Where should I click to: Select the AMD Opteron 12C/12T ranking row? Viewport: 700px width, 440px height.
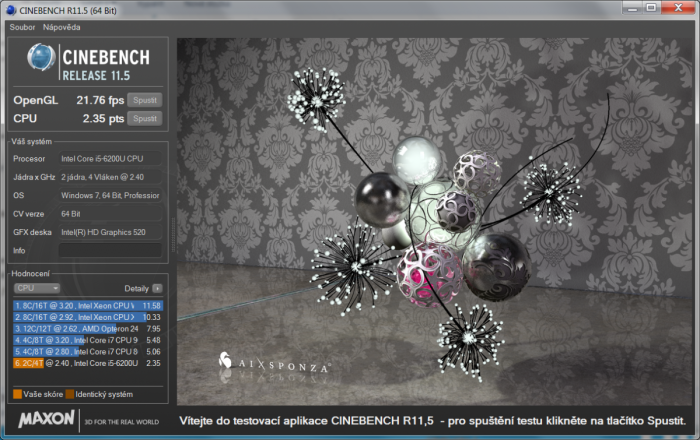pos(88,328)
